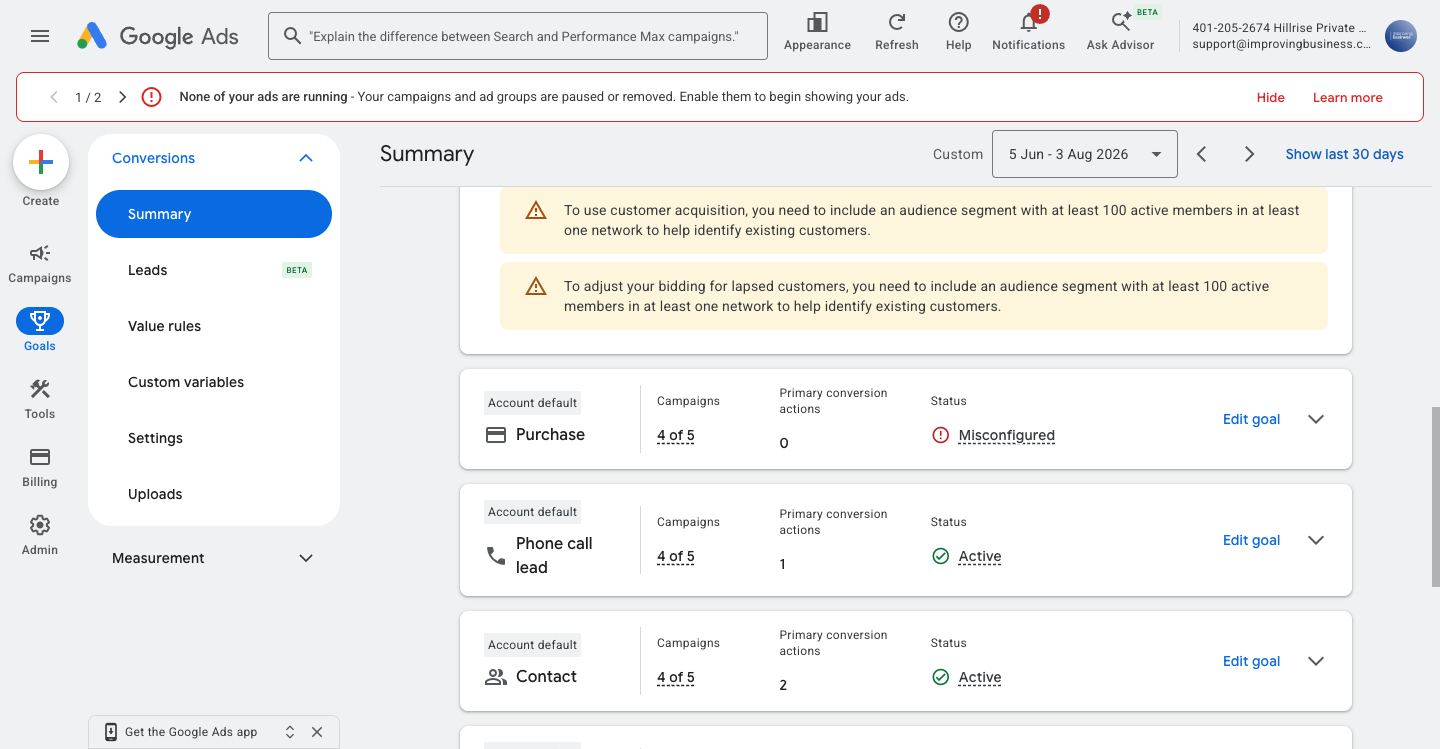Refresh the page data

(897, 32)
